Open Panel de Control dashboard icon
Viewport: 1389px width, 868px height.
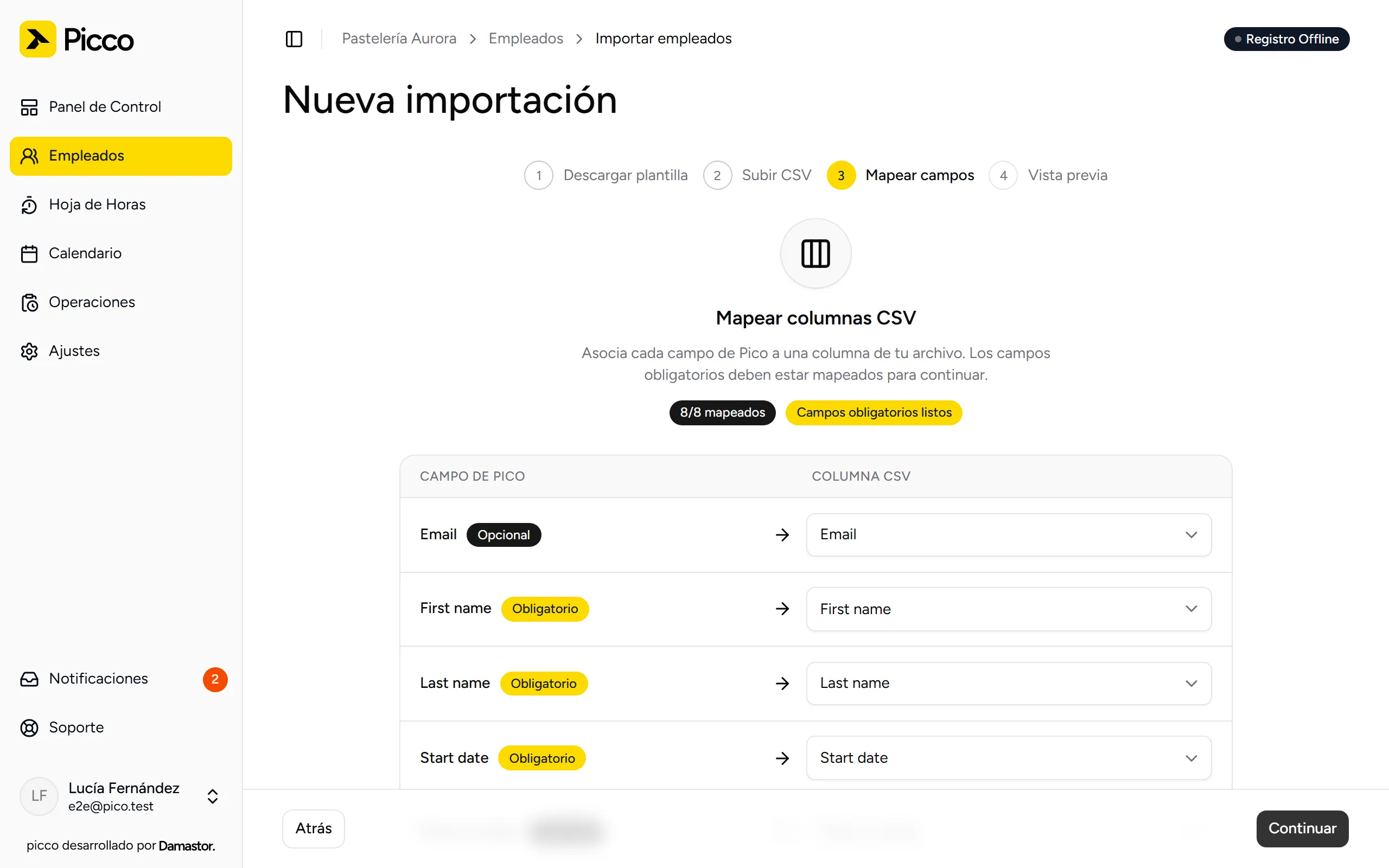pyautogui.click(x=29, y=107)
